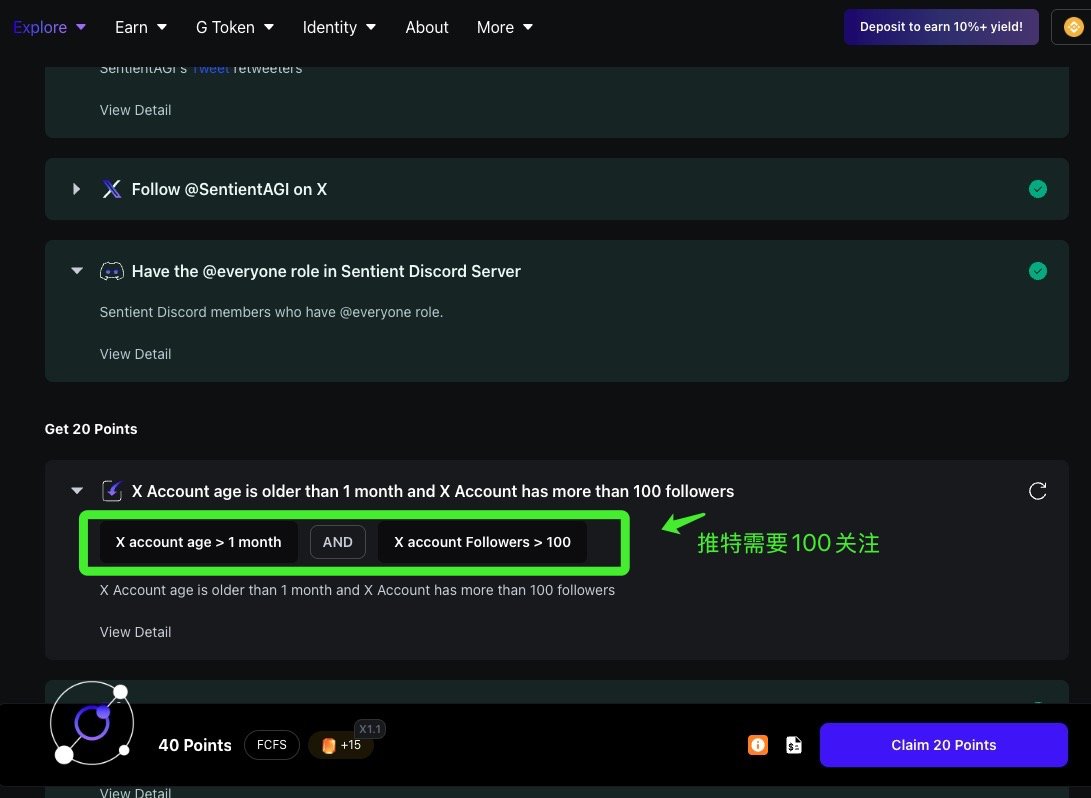The width and height of the screenshot is (1091, 798).
Task: Open the G Token dropdown menu
Action: (234, 27)
